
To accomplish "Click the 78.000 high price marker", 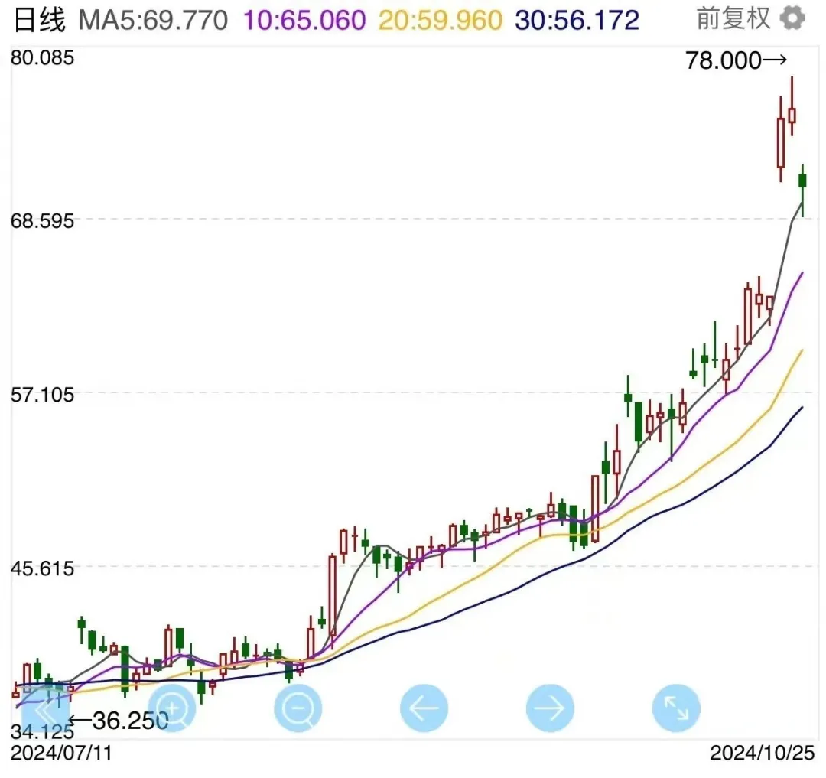I will pyautogui.click(x=735, y=61).
